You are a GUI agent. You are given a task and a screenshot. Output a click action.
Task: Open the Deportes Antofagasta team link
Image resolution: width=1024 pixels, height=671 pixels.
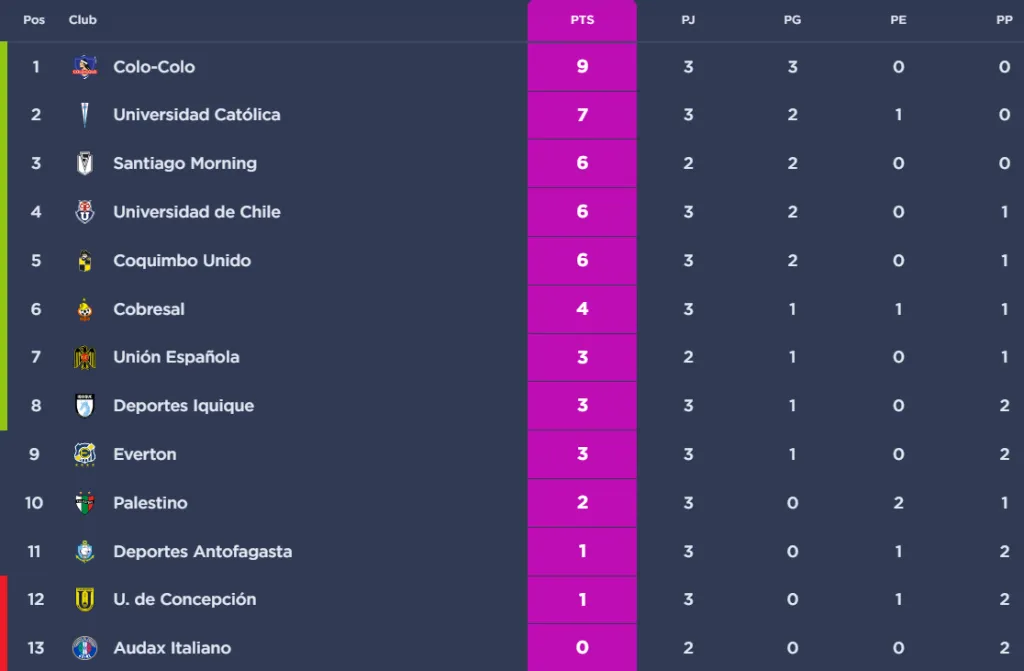pyautogui.click(x=202, y=551)
